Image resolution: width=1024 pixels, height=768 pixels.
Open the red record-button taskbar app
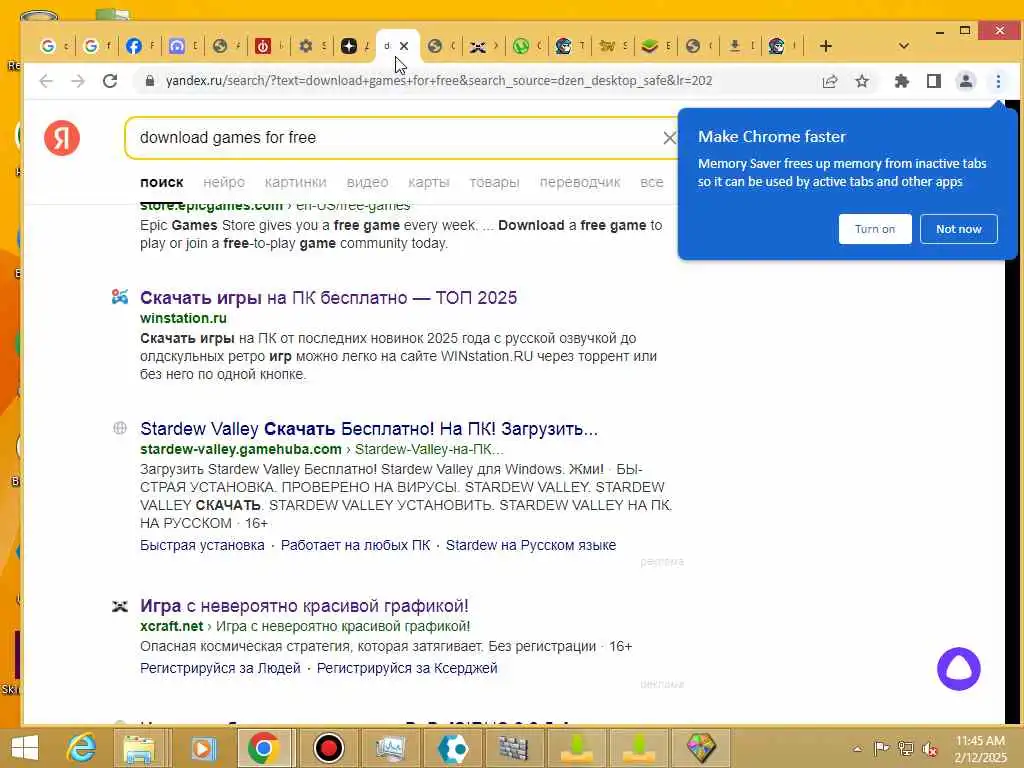click(328, 748)
